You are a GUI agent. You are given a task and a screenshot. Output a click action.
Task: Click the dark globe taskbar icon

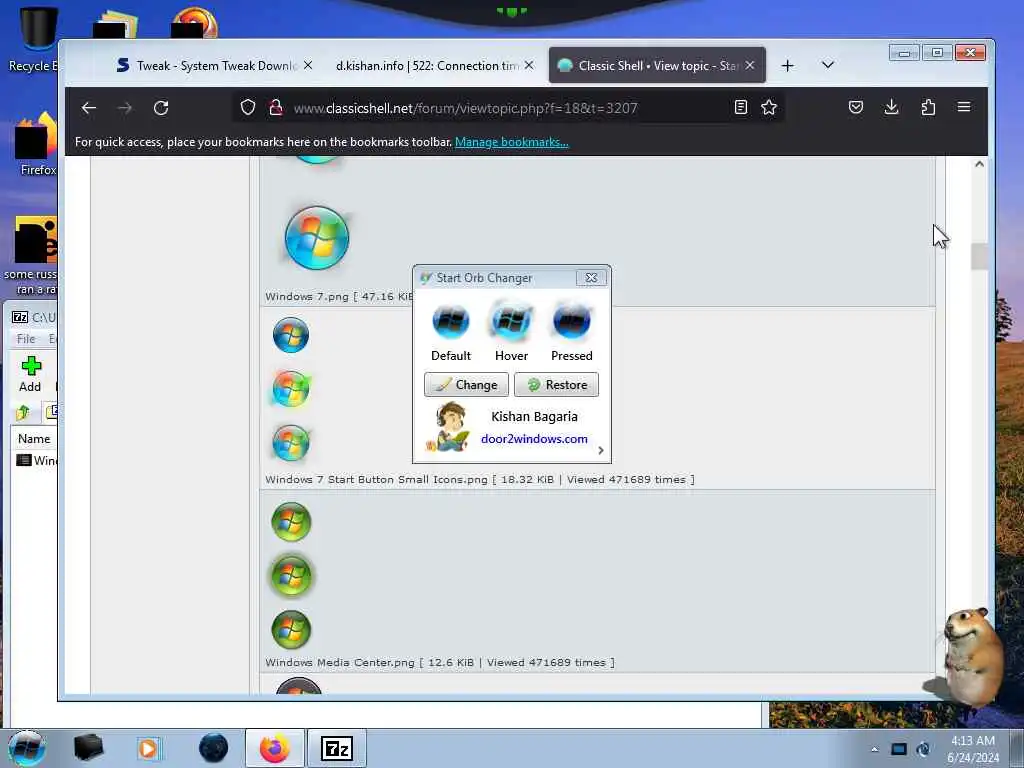point(213,748)
